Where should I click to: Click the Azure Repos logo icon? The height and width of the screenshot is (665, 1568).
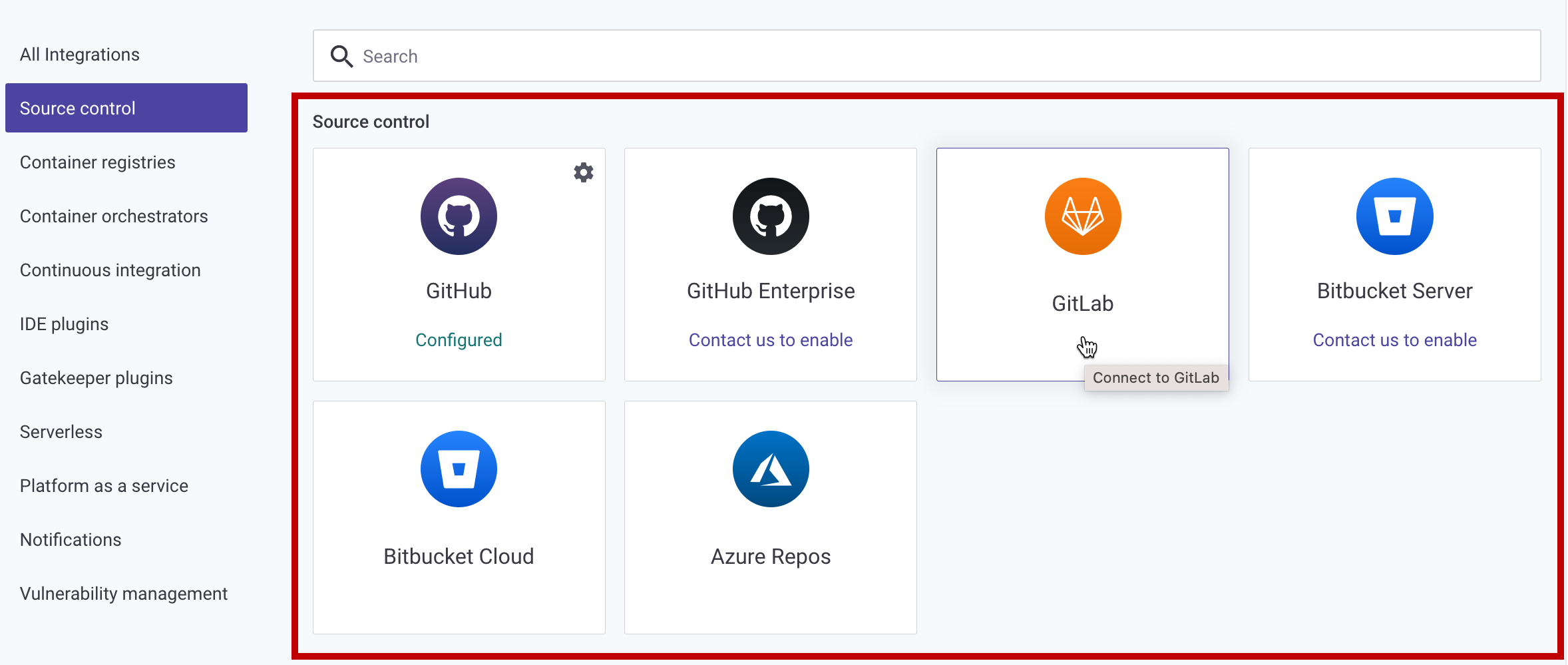tap(771, 469)
